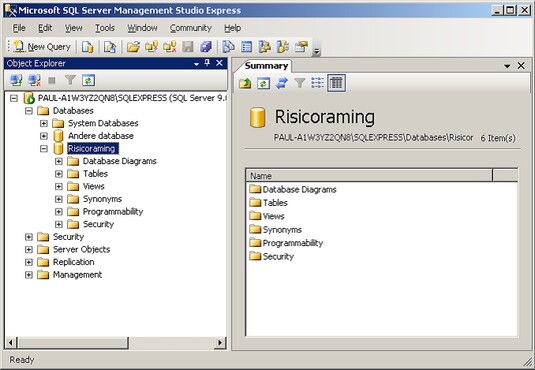The width and height of the screenshot is (535, 370).
Task: Click the Database Engine Query icon
Action: click(87, 47)
